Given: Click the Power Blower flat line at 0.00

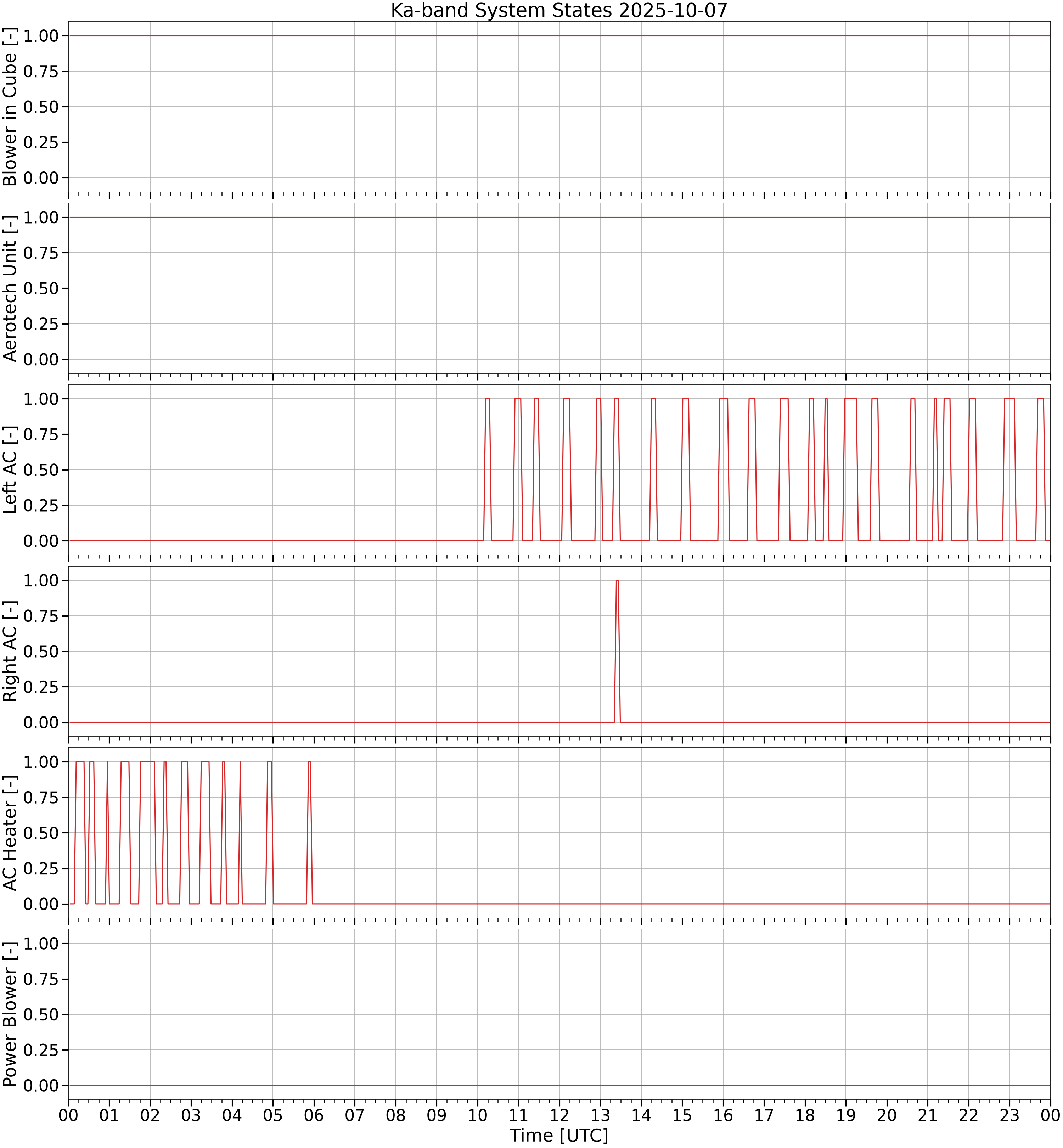Looking at the screenshot, I should click(x=559, y=1085).
